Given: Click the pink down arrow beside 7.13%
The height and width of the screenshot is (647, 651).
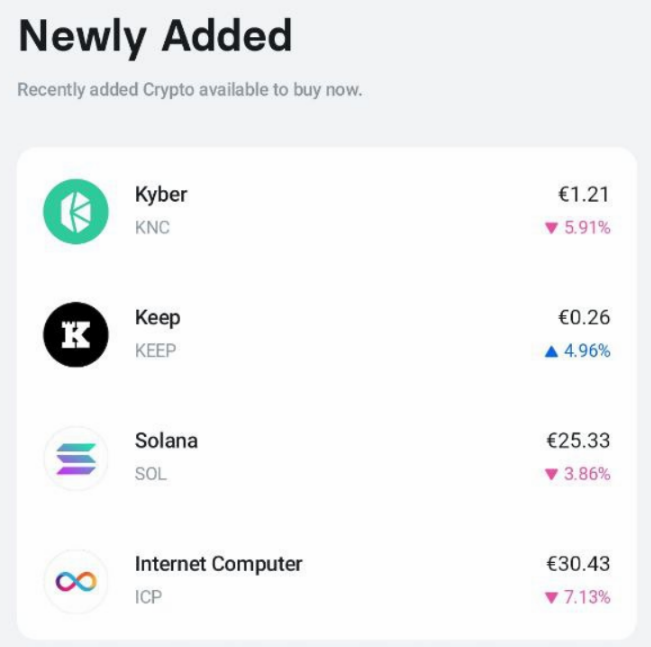Looking at the screenshot, I should click(550, 598).
